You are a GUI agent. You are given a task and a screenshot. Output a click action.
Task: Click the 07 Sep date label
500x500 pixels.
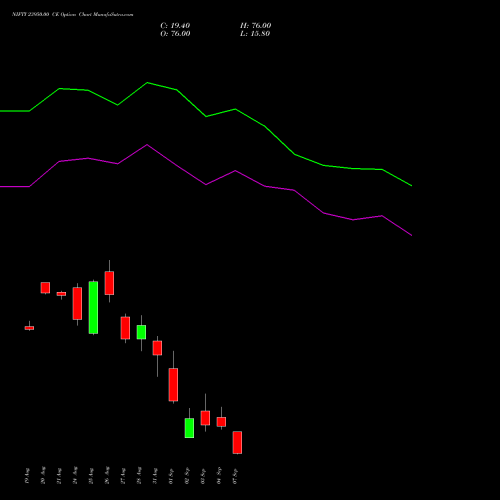coord(235,476)
